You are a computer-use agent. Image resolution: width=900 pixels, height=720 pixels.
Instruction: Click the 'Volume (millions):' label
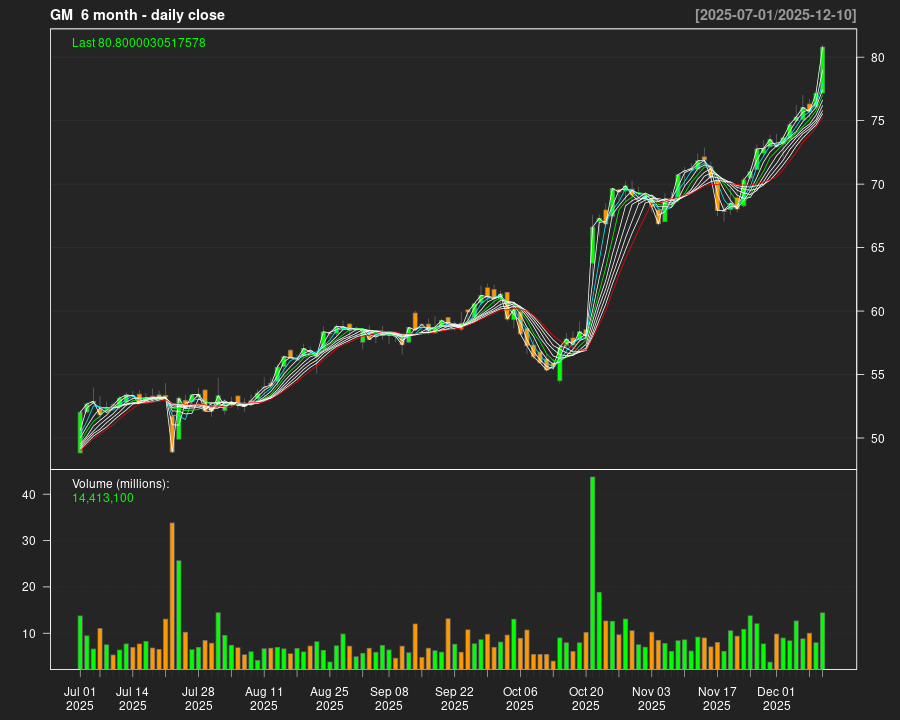[121, 483]
